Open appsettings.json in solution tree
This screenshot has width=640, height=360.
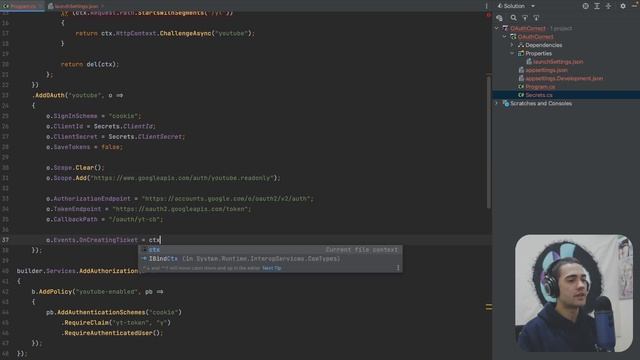[546, 70]
